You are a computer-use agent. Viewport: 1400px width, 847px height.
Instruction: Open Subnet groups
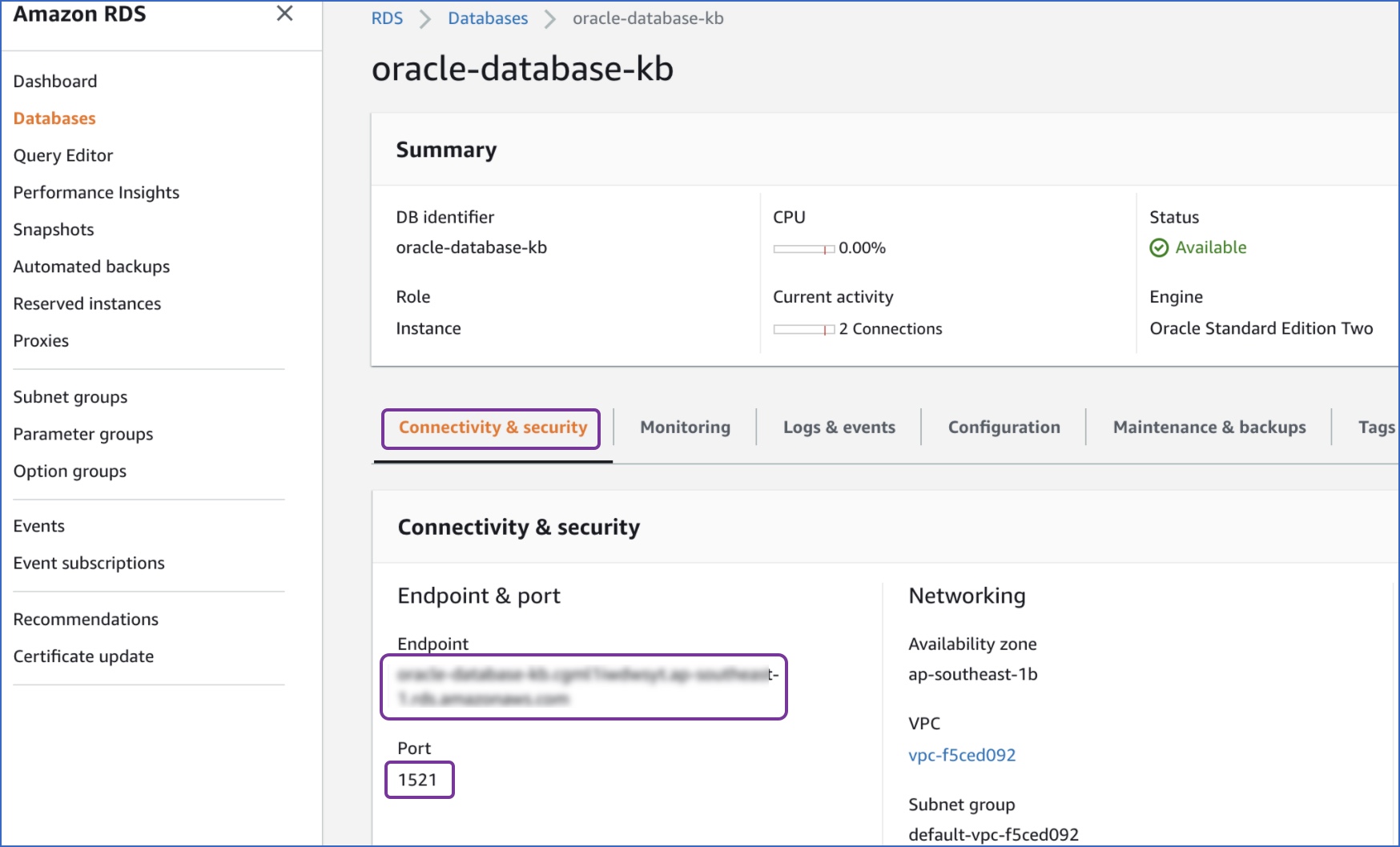(70, 397)
